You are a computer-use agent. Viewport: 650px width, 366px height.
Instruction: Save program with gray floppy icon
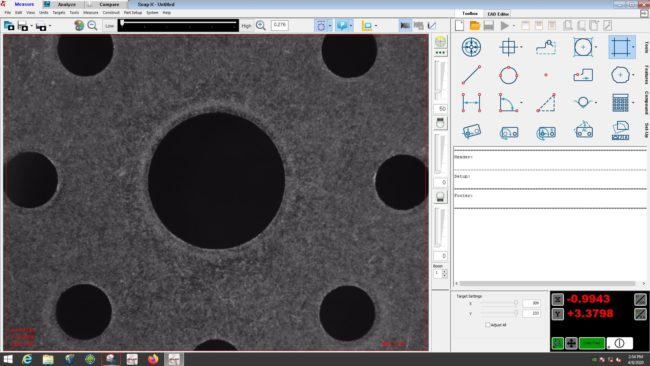[x=489, y=26]
